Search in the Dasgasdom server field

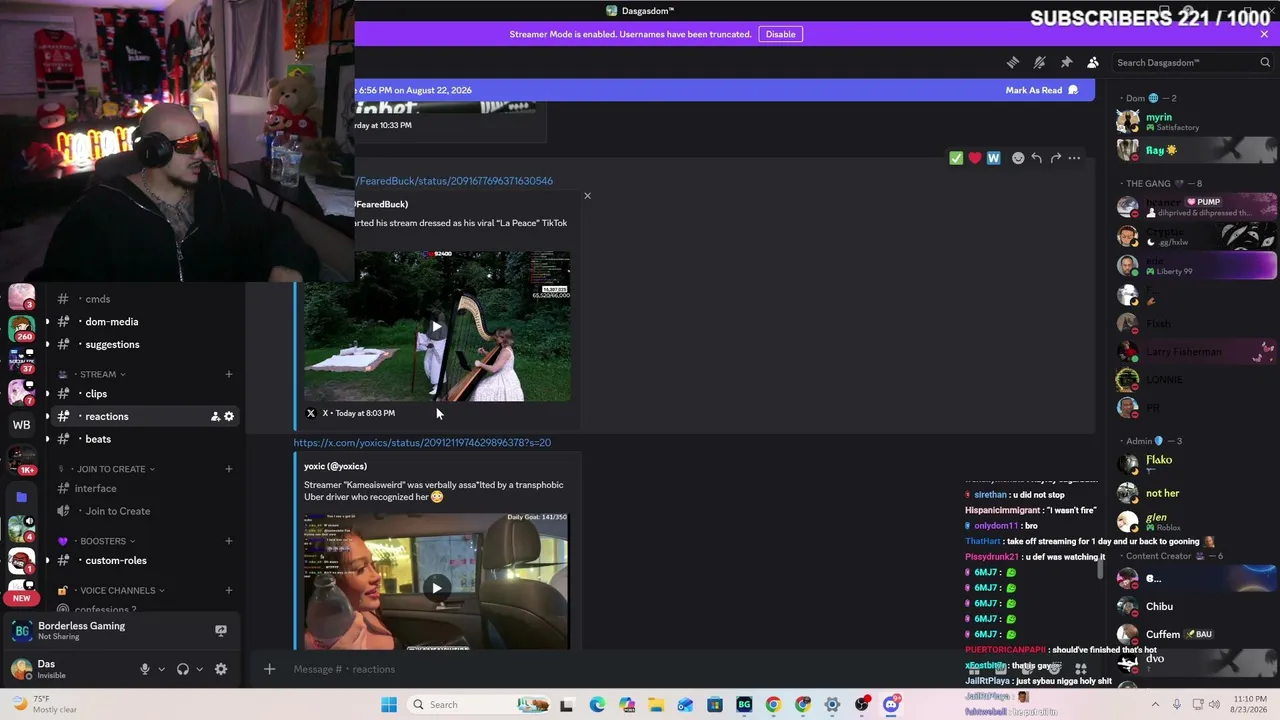point(1193,62)
